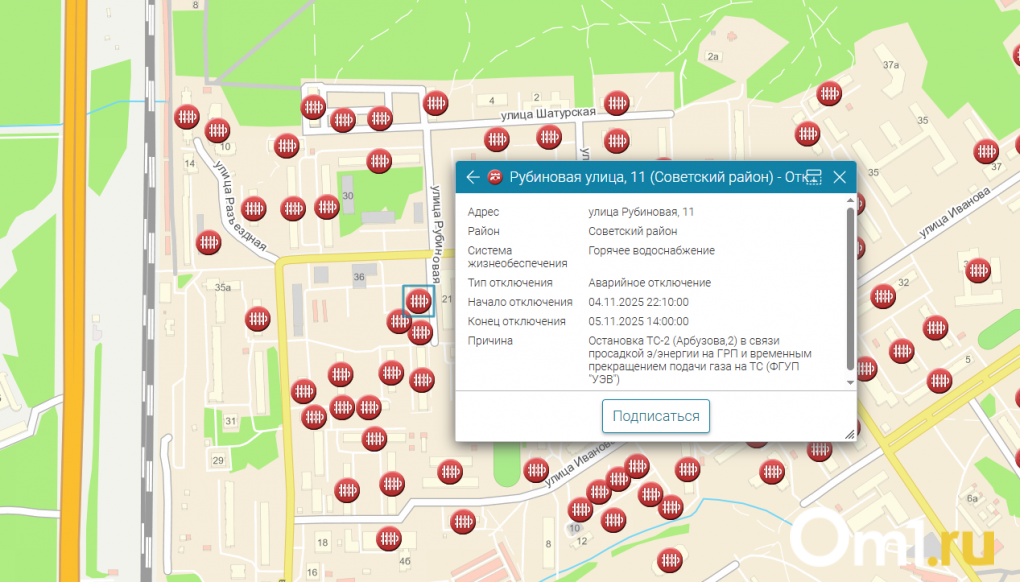
Task: Open outage marker near building 32
Action: (x=883, y=296)
